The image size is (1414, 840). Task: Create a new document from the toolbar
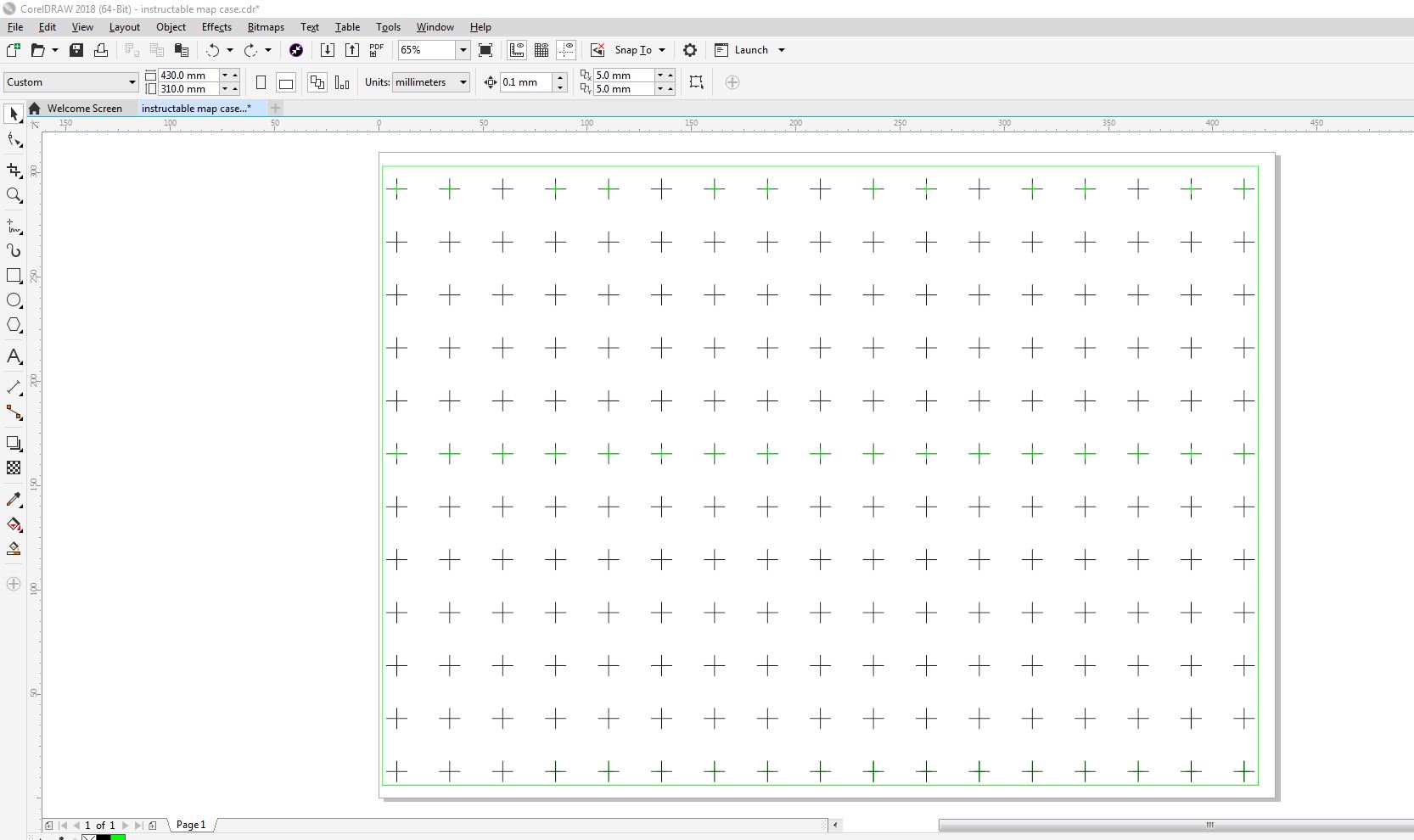click(14, 50)
